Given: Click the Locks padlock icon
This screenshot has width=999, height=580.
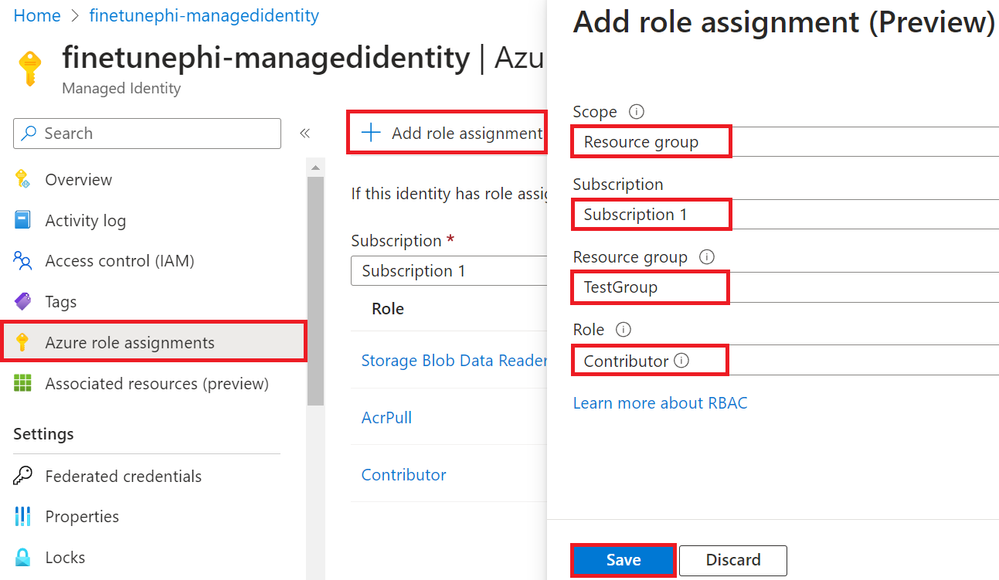Looking at the screenshot, I should 22,558.
